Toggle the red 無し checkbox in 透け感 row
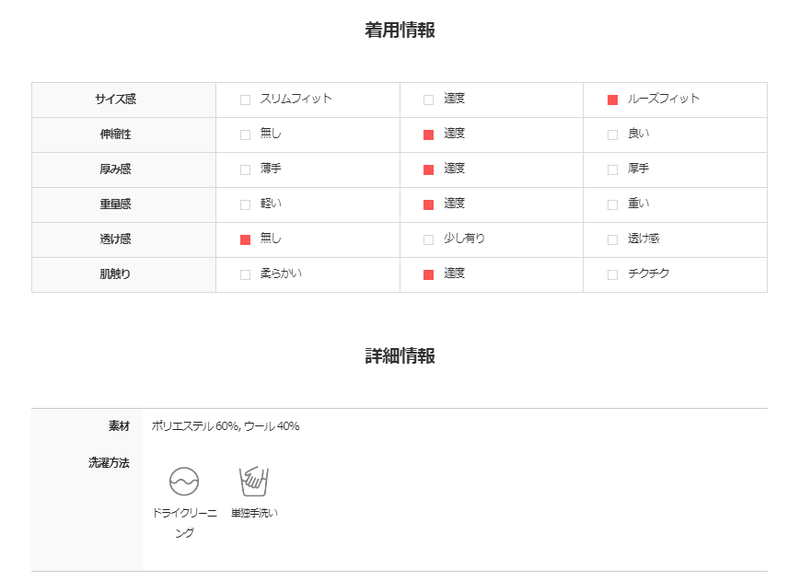The image size is (800, 582). point(245,239)
